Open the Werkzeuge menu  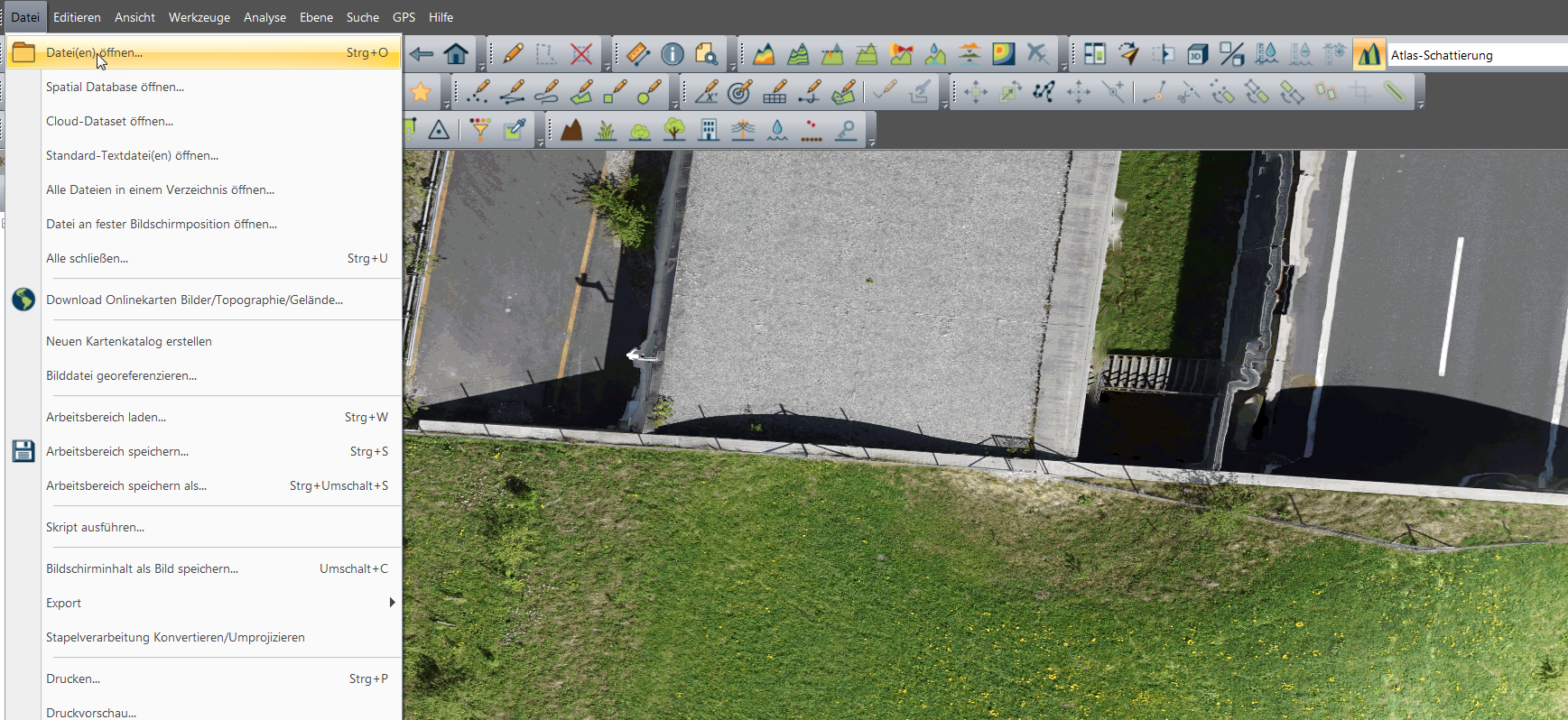coord(199,17)
